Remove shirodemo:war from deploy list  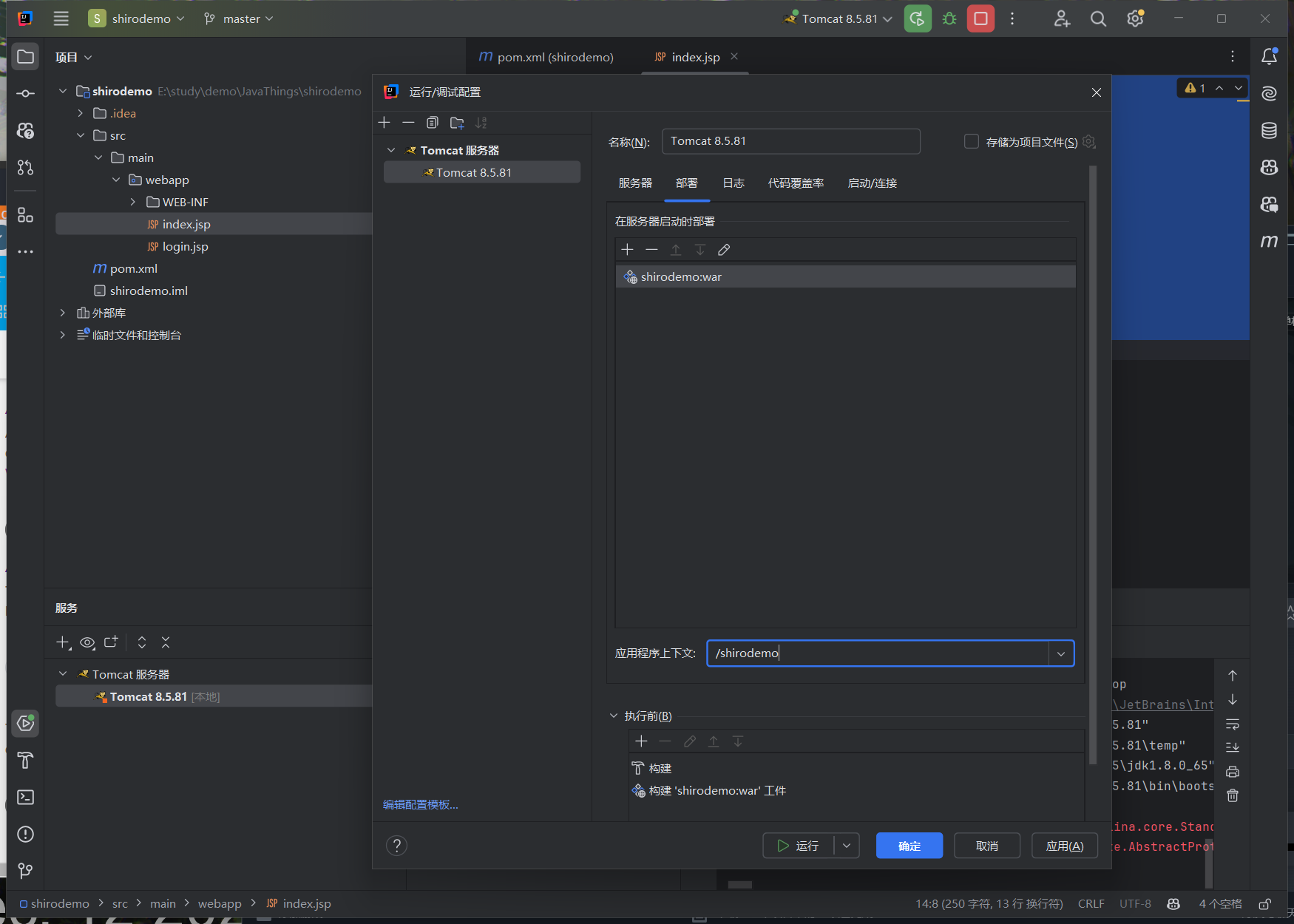pos(651,250)
